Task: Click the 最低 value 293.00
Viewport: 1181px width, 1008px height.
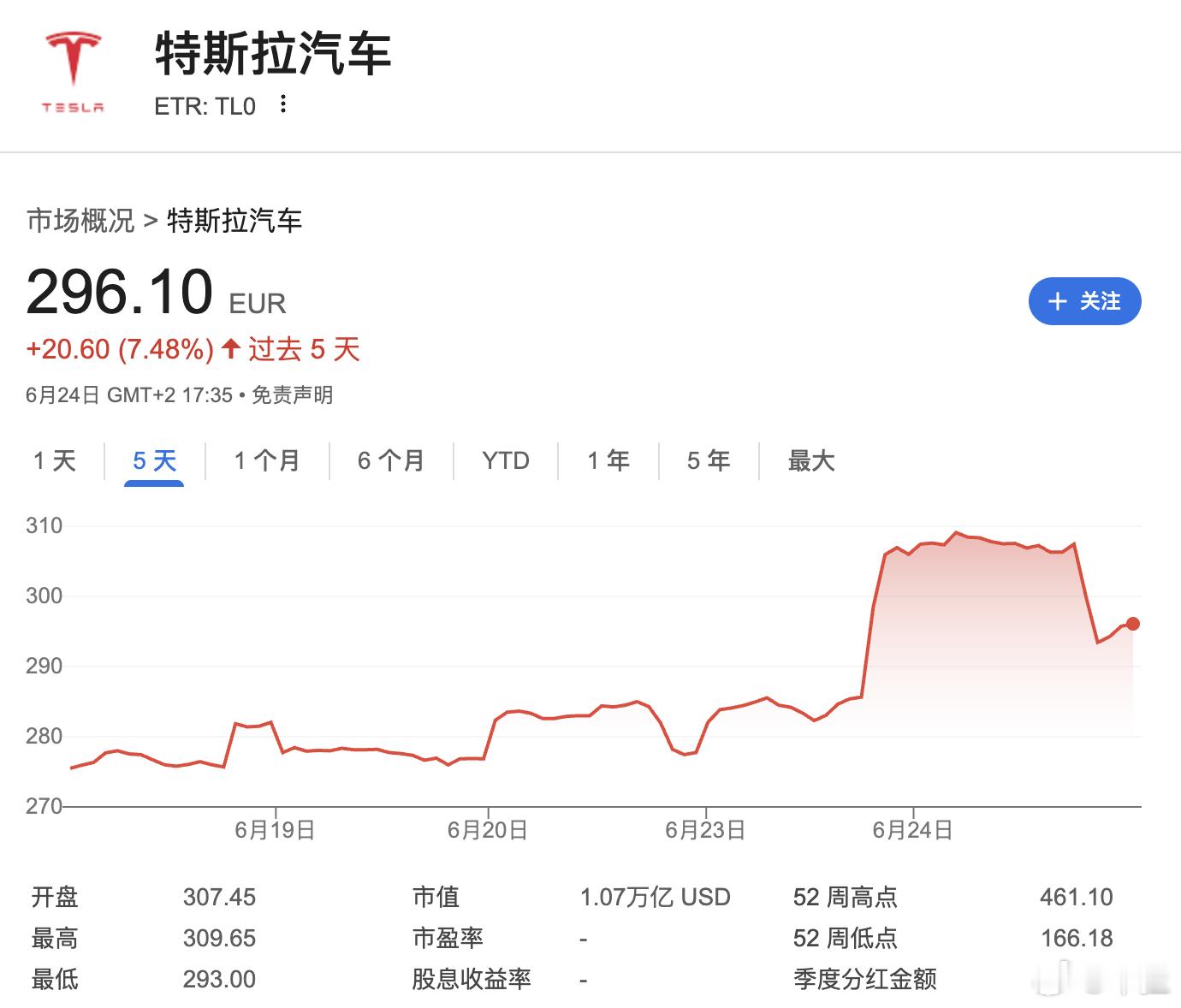Action: pyautogui.click(x=219, y=980)
